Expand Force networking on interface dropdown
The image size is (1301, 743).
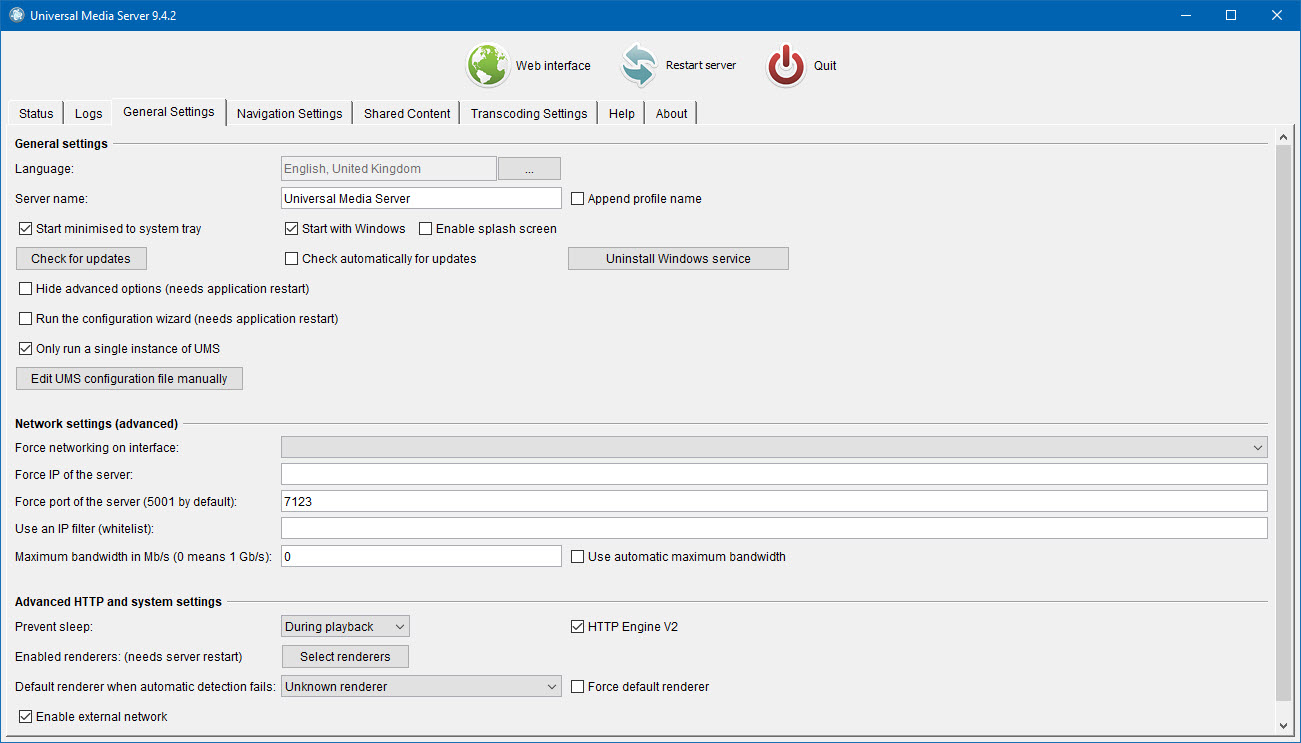click(774, 447)
